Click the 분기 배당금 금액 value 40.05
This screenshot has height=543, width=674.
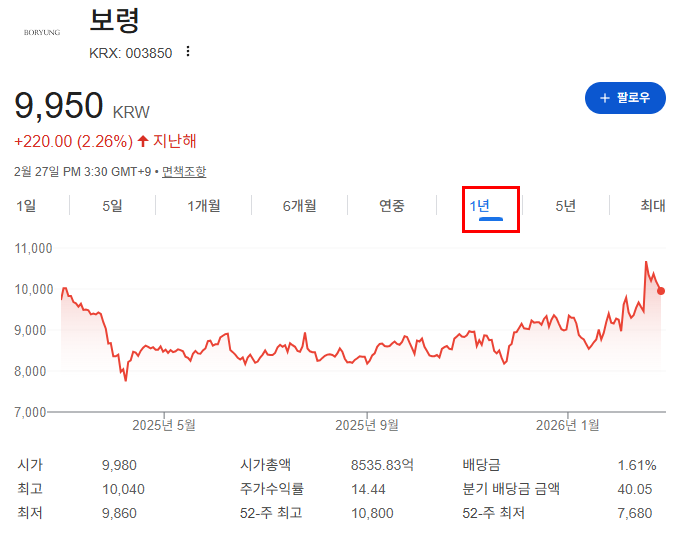(635, 489)
